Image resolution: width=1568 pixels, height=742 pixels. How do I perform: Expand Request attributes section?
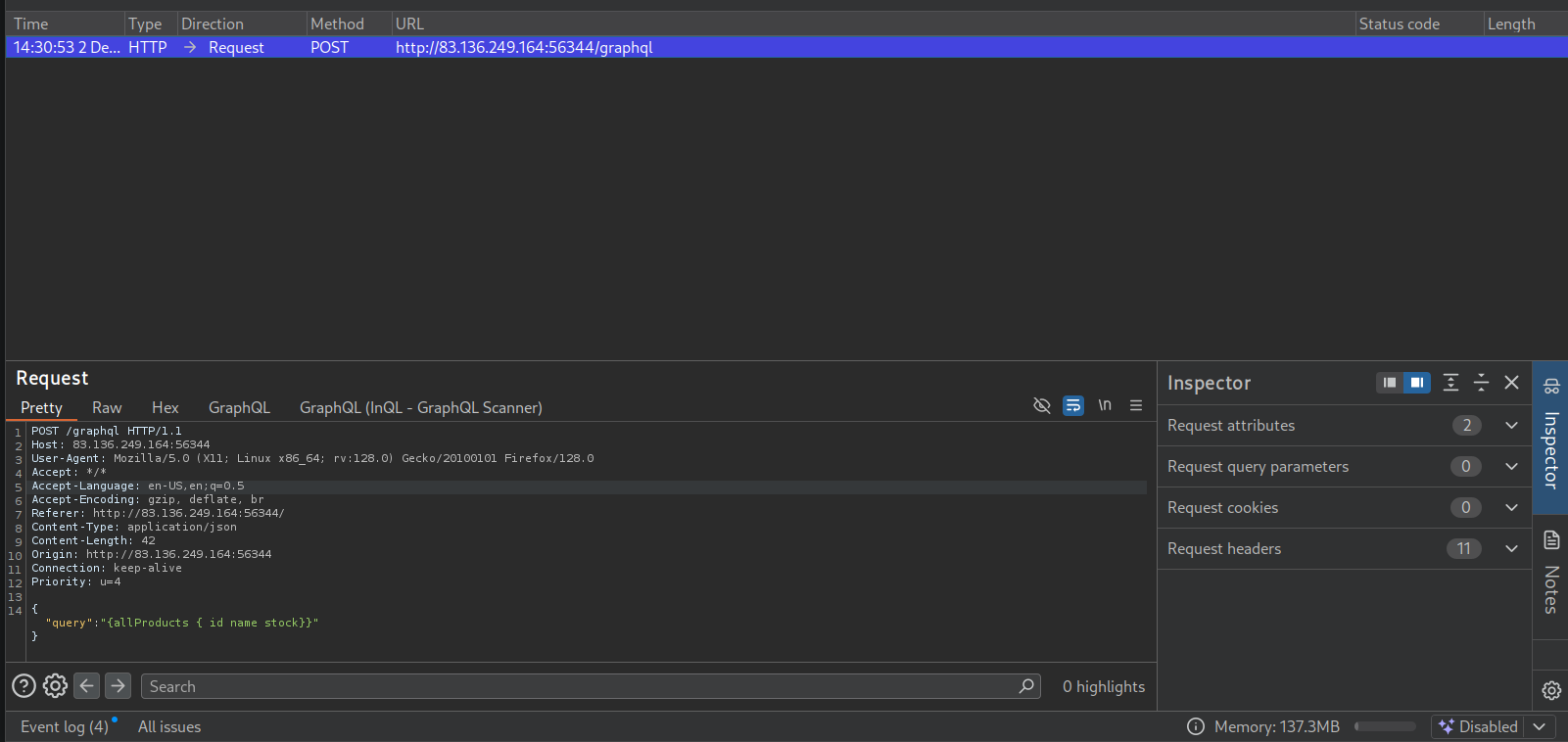pyautogui.click(x=1511, y=425)
